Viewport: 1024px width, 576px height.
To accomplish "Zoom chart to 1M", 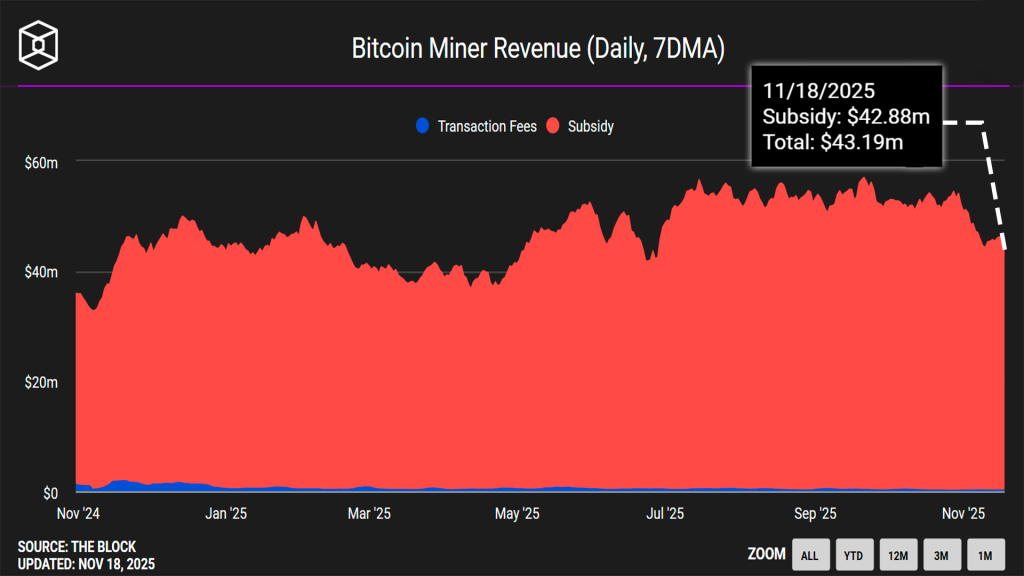I will (x=985, y=555).
